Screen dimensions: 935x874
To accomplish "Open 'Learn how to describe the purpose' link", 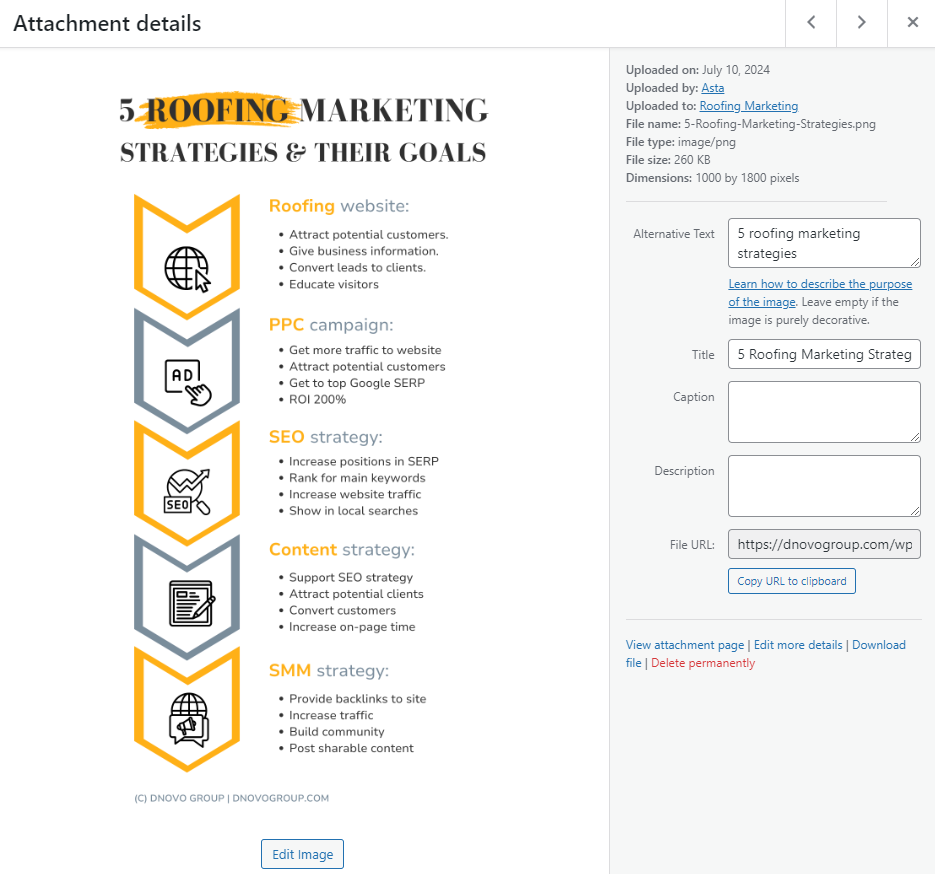I will [820, 284].
